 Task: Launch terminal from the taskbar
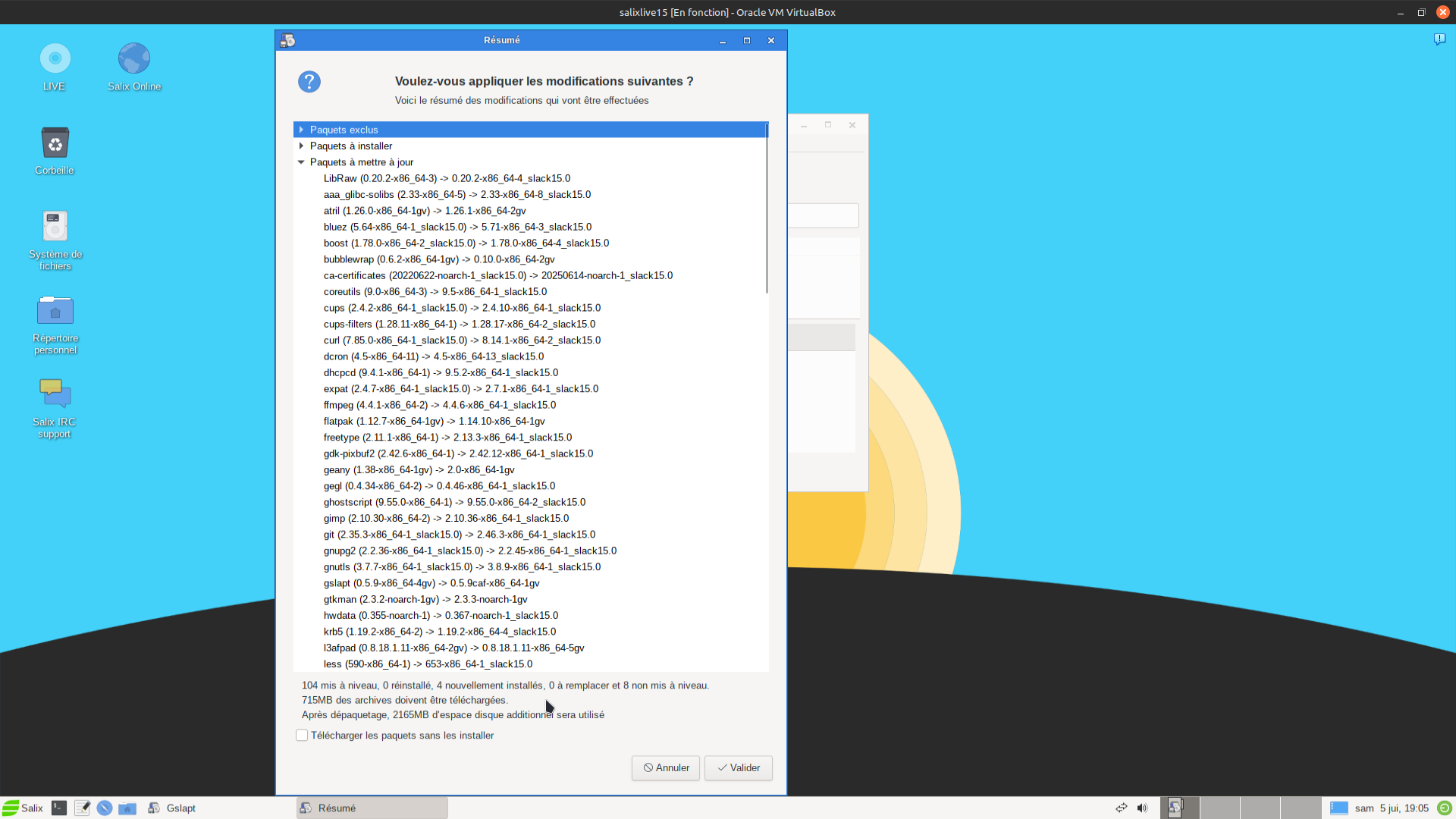click(x=59, y=808)
